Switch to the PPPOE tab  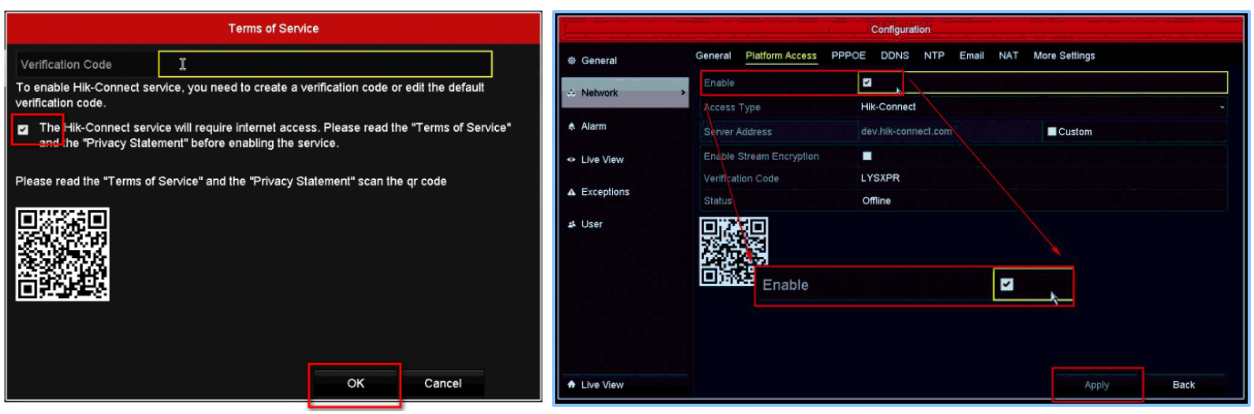(x=849, y=56)
